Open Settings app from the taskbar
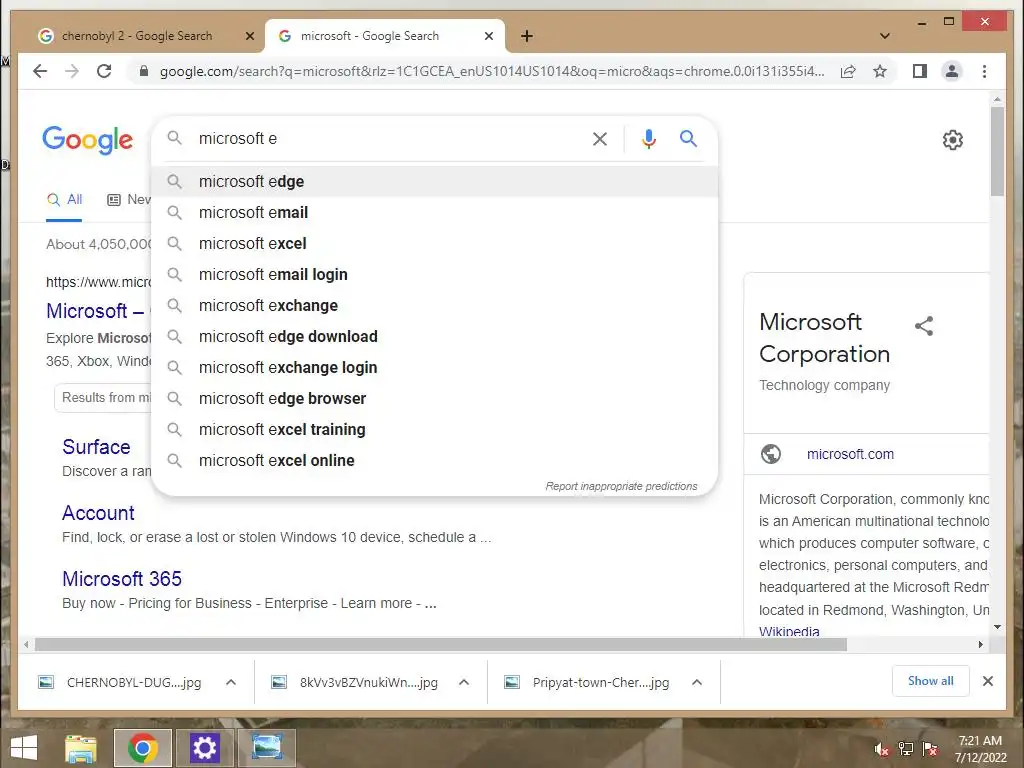 coord(204,748)
